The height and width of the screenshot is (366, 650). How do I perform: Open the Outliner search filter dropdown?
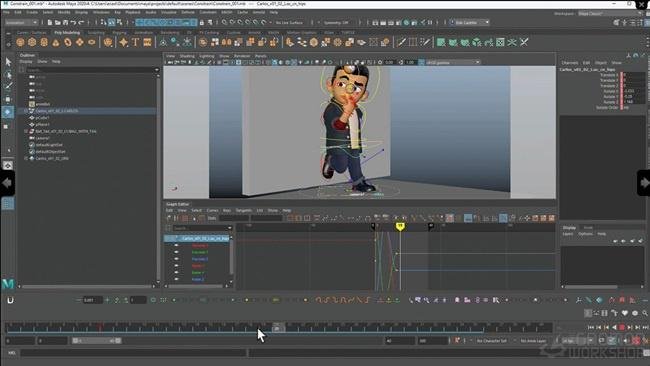[x=157, y=70]
